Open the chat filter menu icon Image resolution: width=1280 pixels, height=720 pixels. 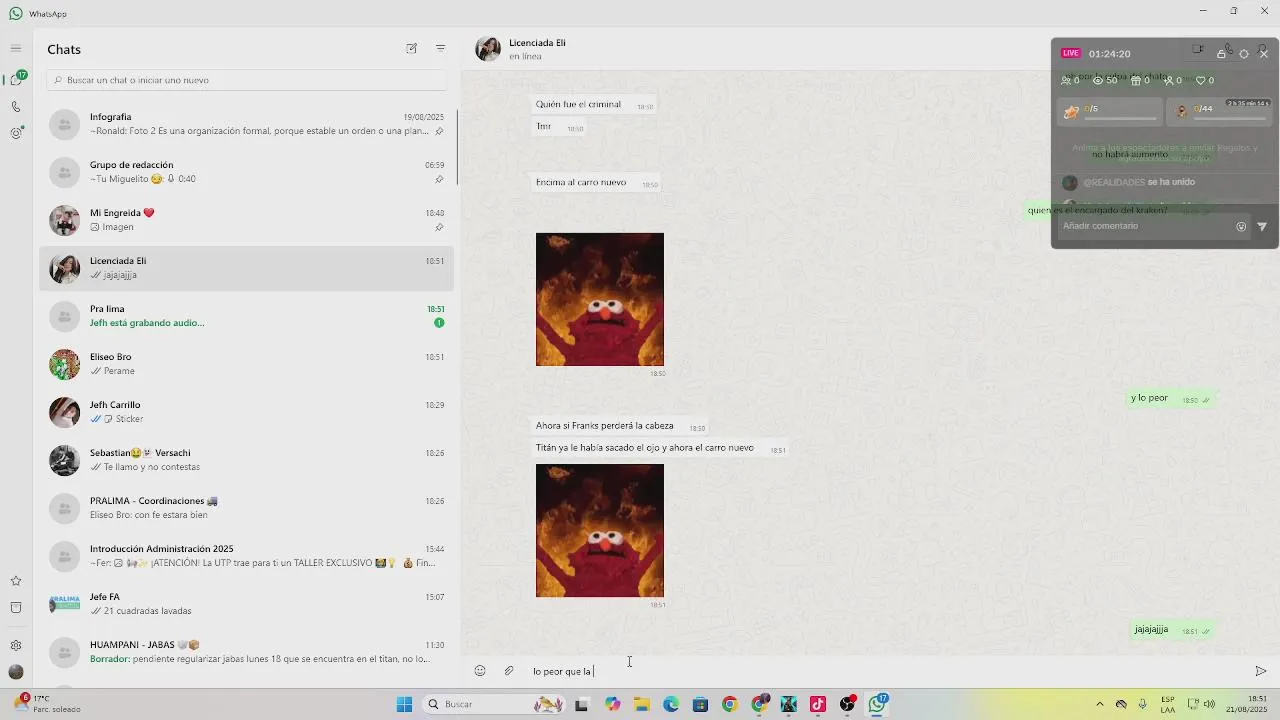(440, 48)
